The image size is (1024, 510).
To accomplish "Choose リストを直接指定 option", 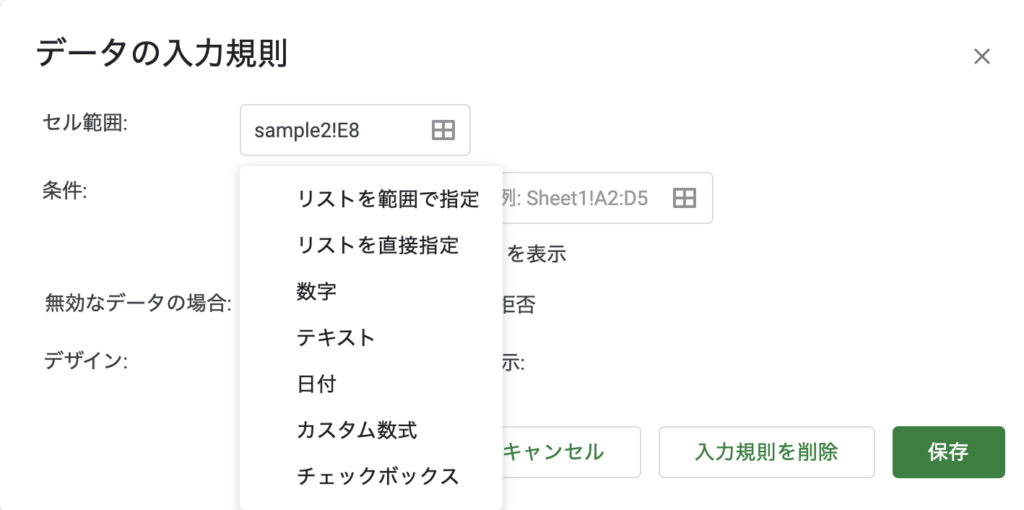I will tap(378, 245).
